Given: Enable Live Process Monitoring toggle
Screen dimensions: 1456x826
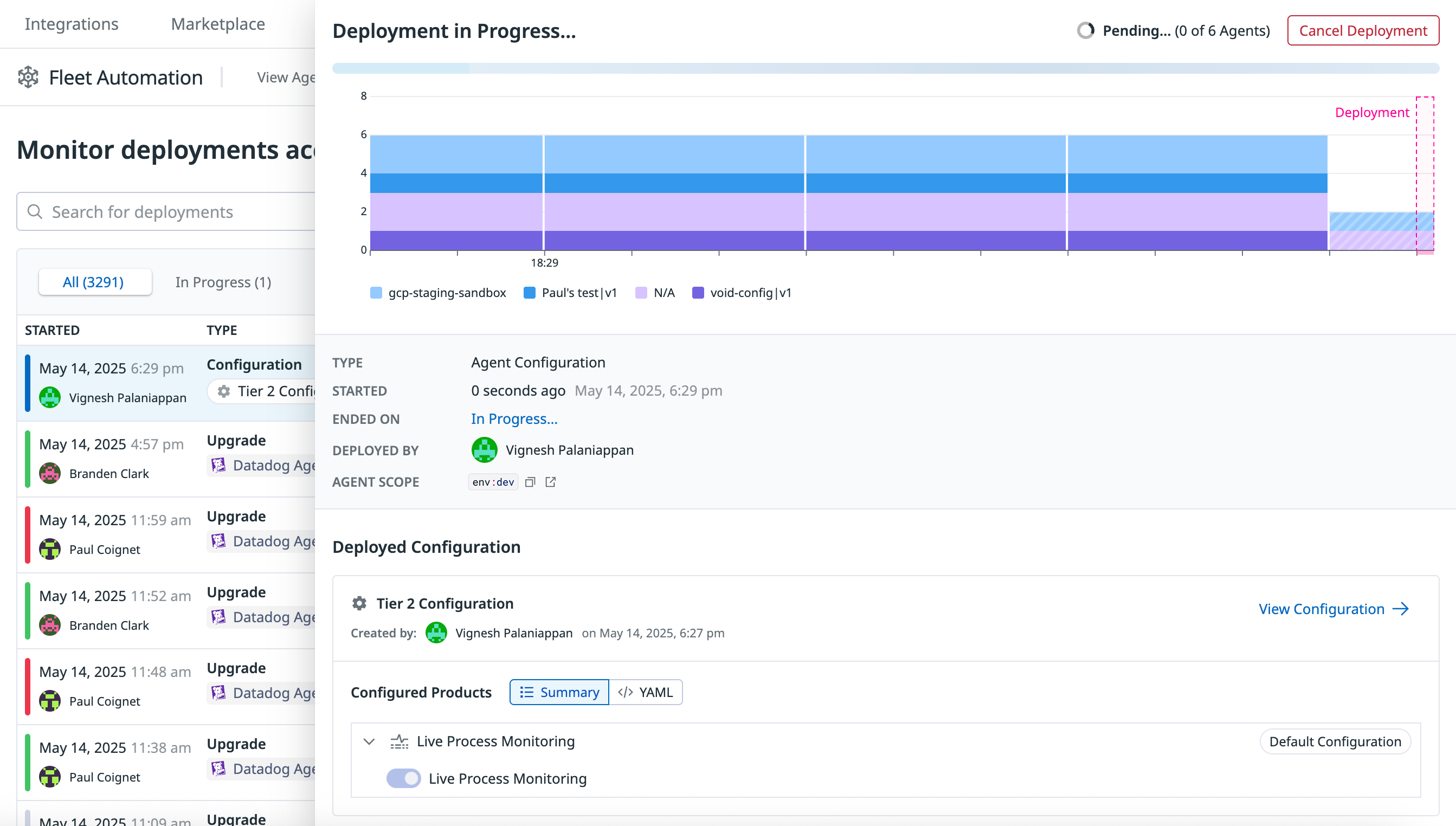Looking at the screenshot, I should (403, 778).
